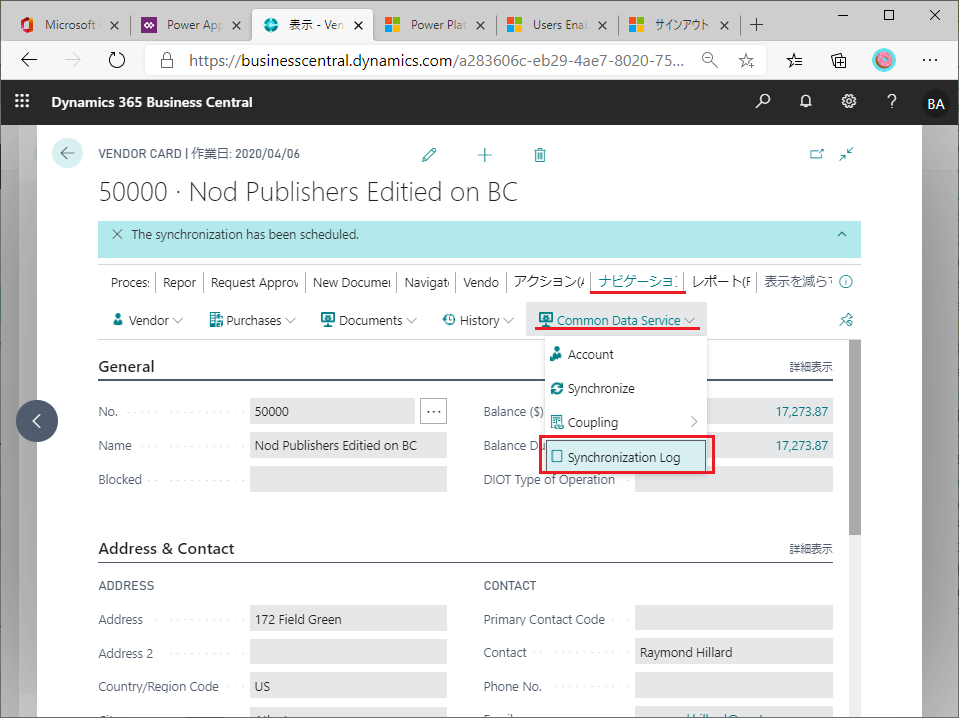Click 表示を減らす to show fewer options
The image size is (959, 718).
click(798, 281)
